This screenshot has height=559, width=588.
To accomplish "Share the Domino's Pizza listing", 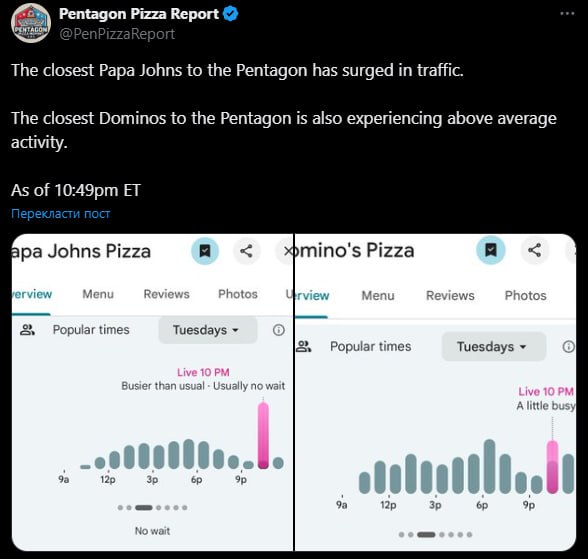I will 534,250.
